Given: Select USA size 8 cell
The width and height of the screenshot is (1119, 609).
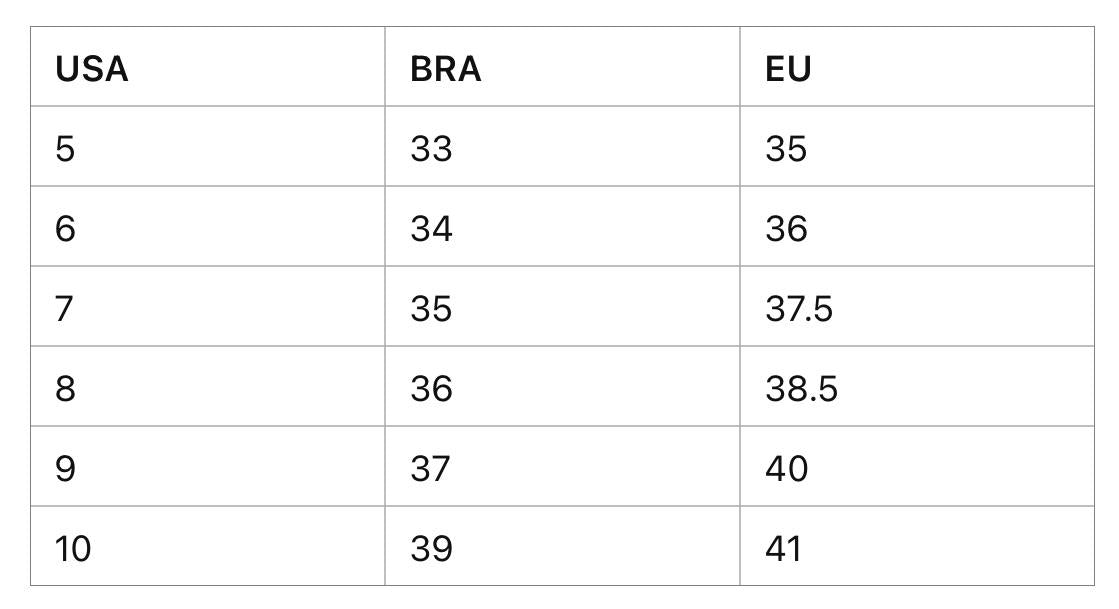Looking at the screenshot, I should (x=65, y=388).
